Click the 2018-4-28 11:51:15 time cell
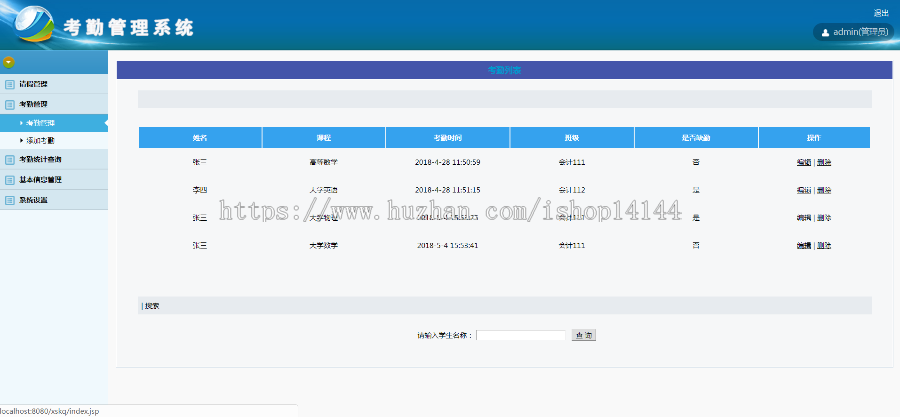 click(x=448, y=190)
